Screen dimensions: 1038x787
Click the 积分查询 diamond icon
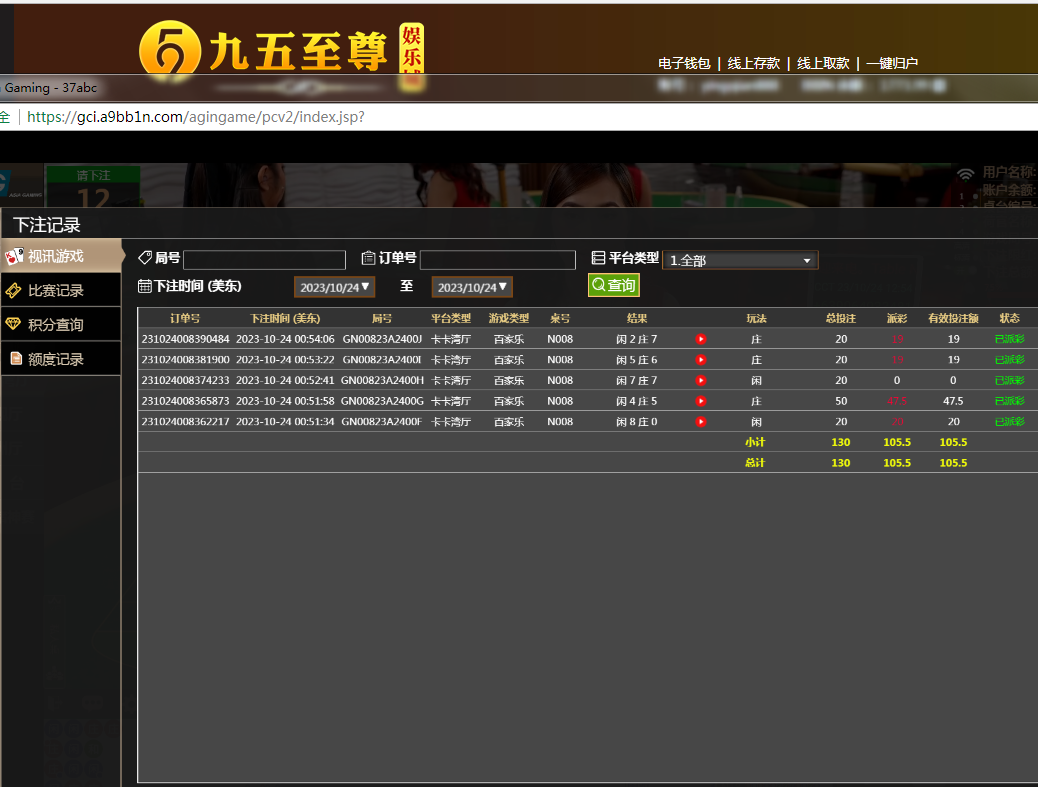point(13,324)
